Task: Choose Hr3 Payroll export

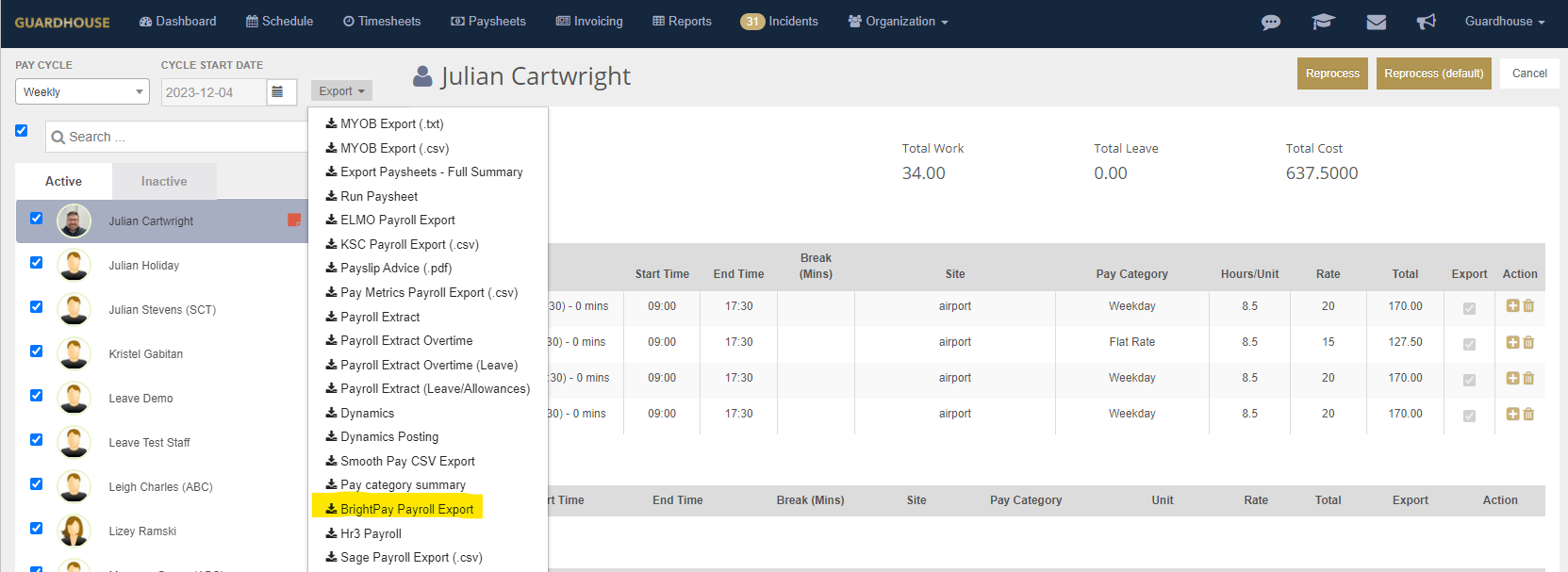Action: pos(364,533)
